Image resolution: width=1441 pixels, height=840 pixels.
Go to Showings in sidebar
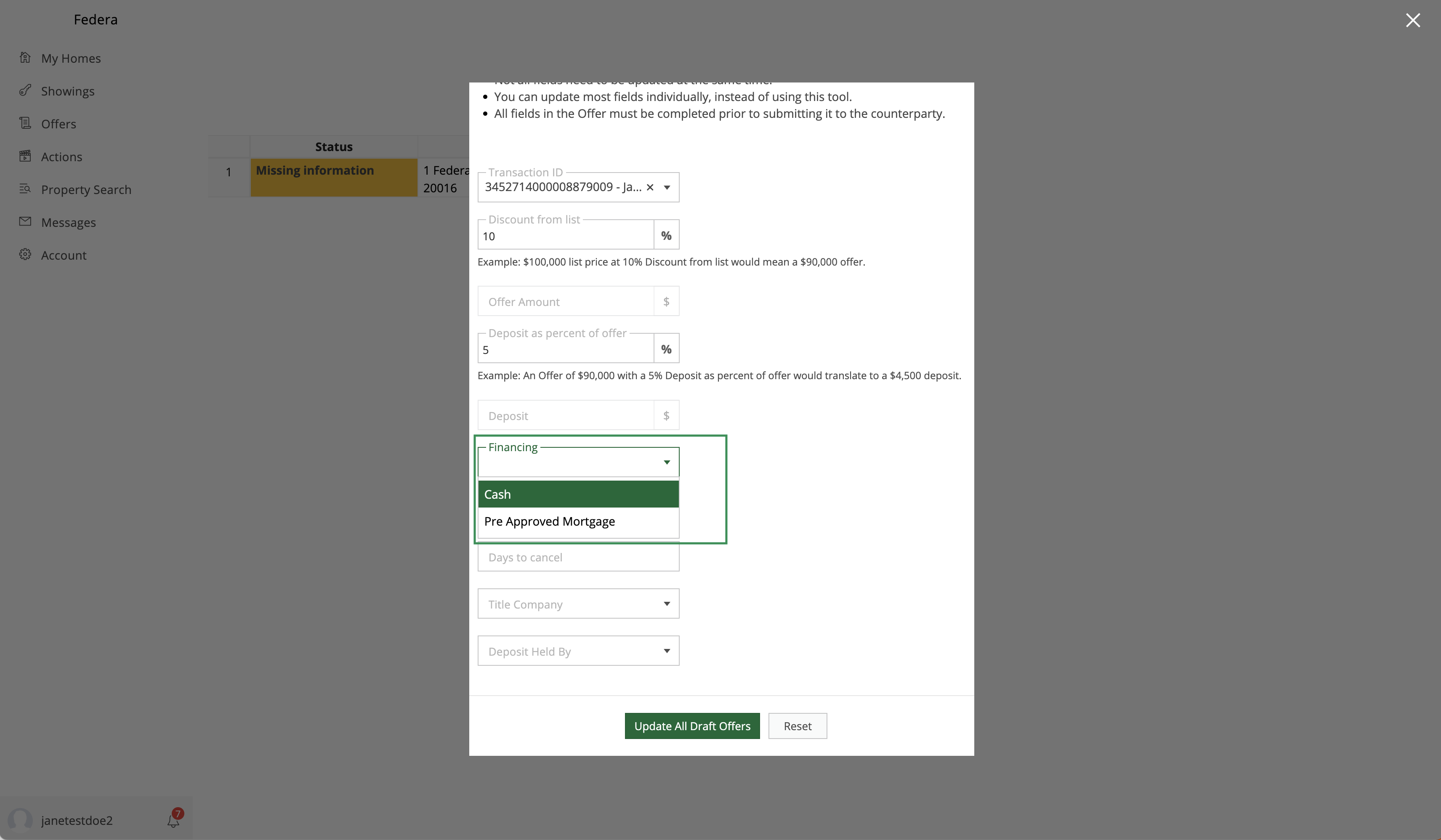68,91
